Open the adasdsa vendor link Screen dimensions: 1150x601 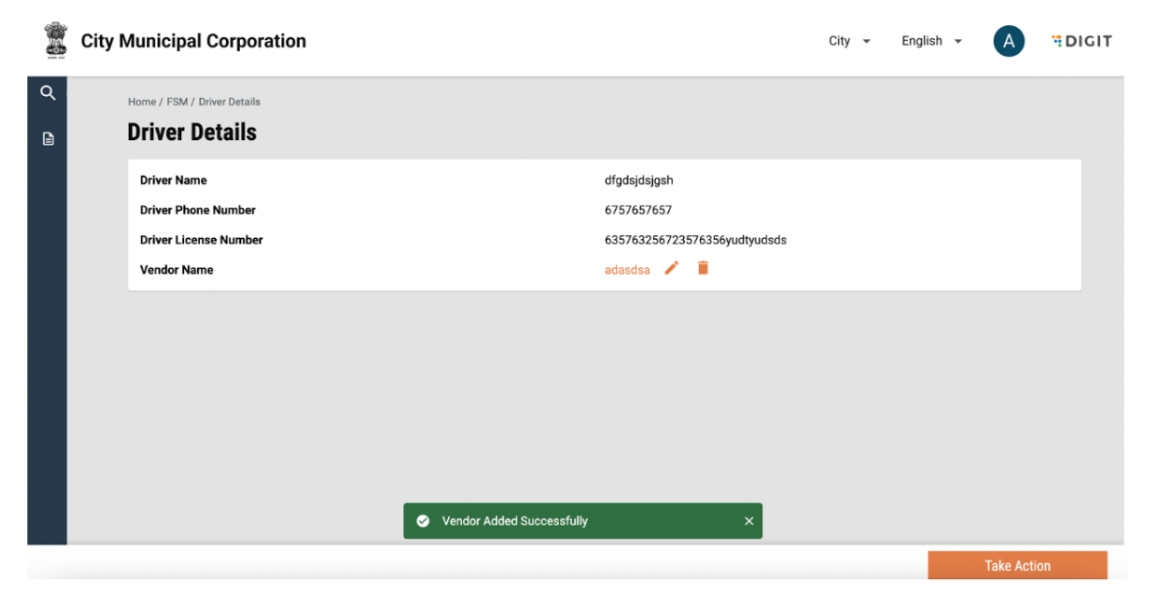pos(627,270)
